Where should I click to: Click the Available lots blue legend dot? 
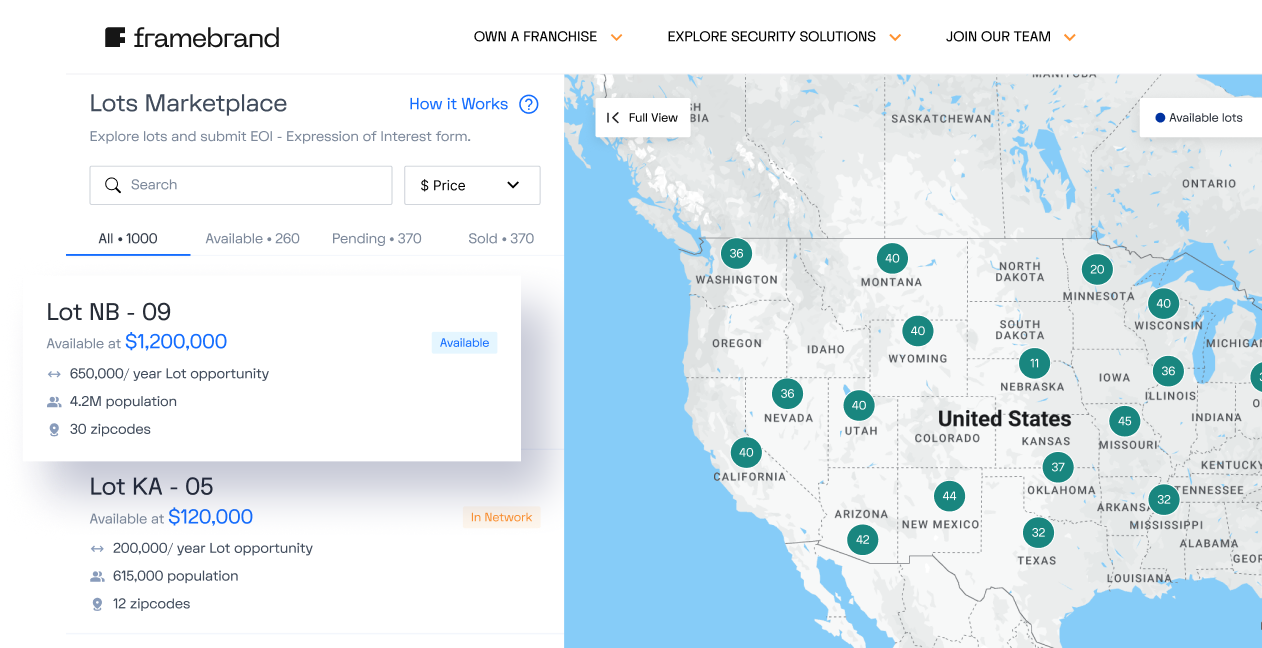(x=1160, y=118)
